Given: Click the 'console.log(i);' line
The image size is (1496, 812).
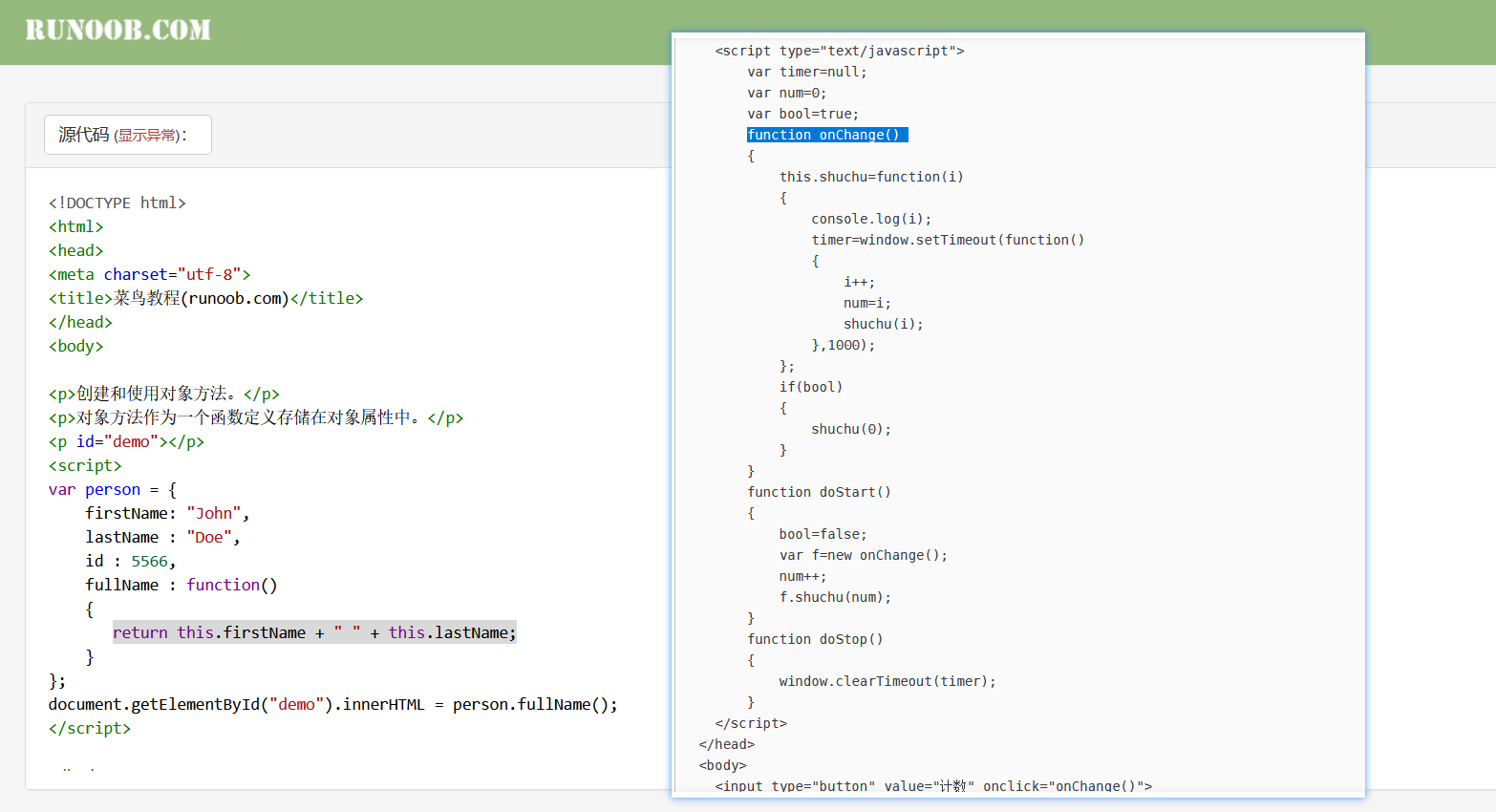Looking at the screenshot, I should pos(871,219).
